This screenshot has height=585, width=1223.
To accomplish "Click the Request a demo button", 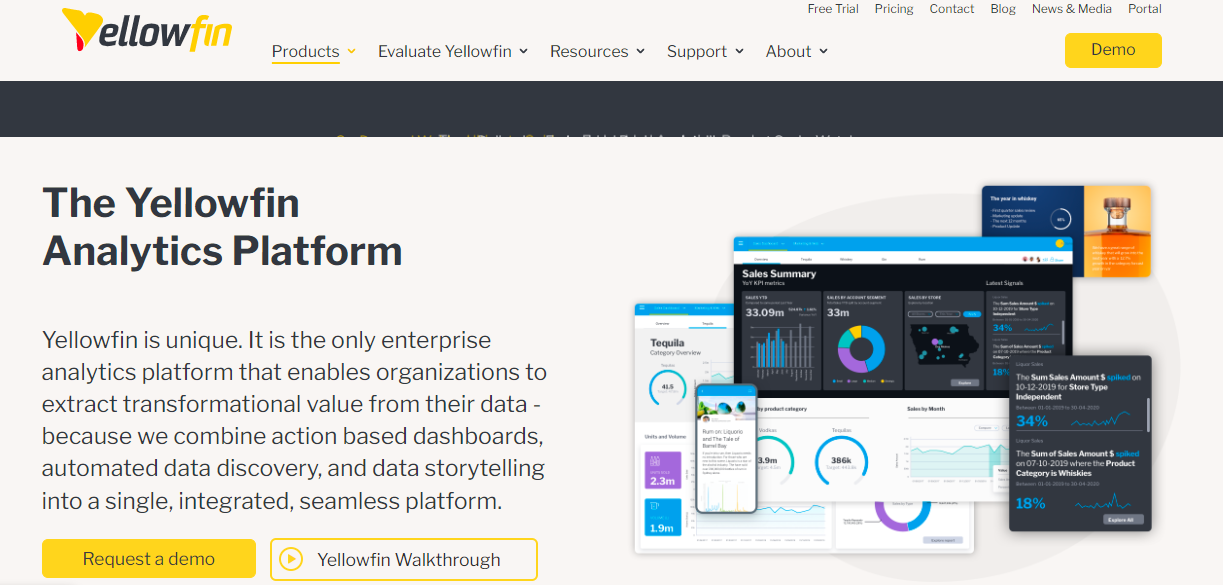I will (149, 559).
